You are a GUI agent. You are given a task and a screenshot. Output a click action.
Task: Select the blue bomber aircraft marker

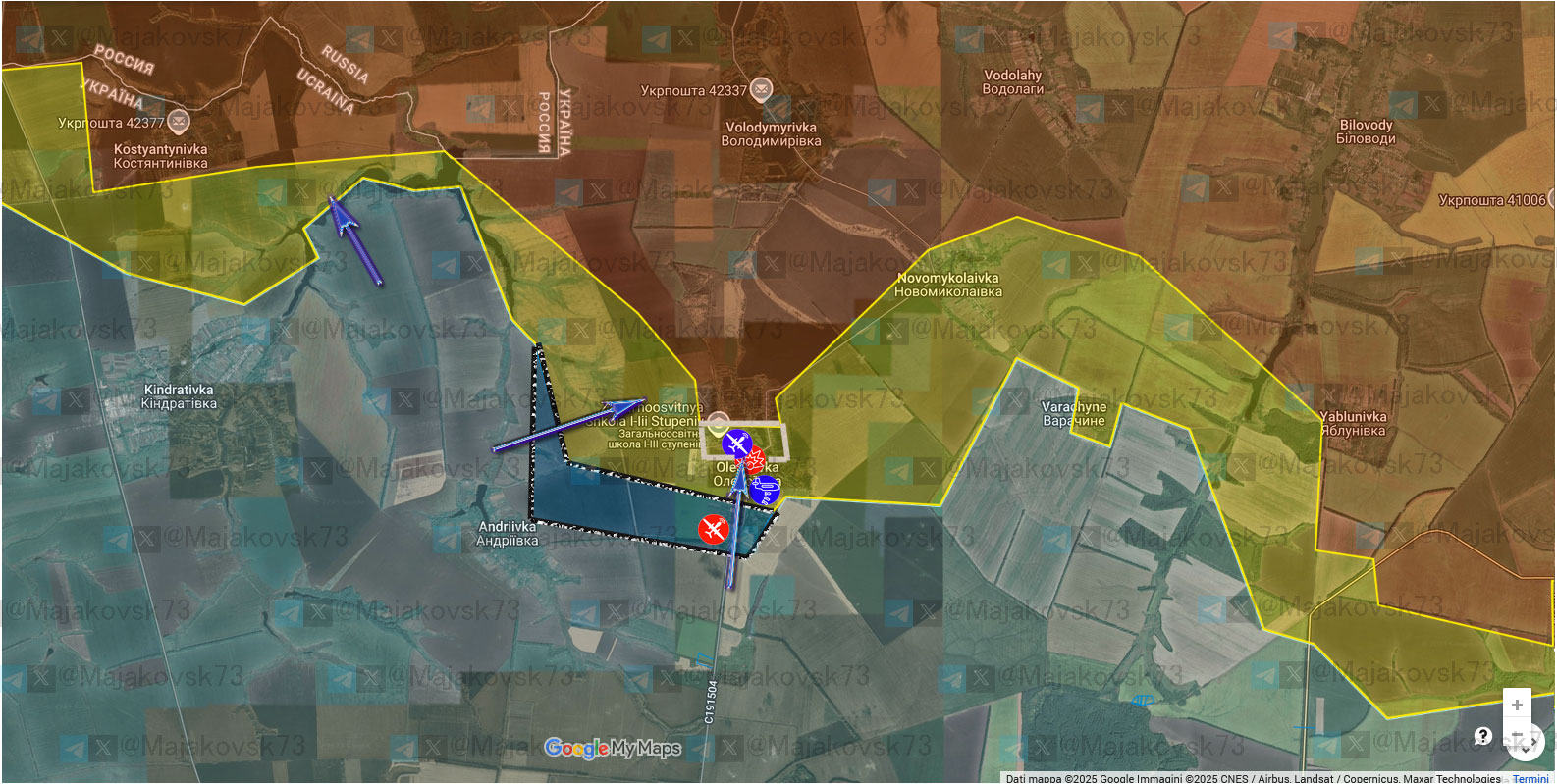[766, 489]
